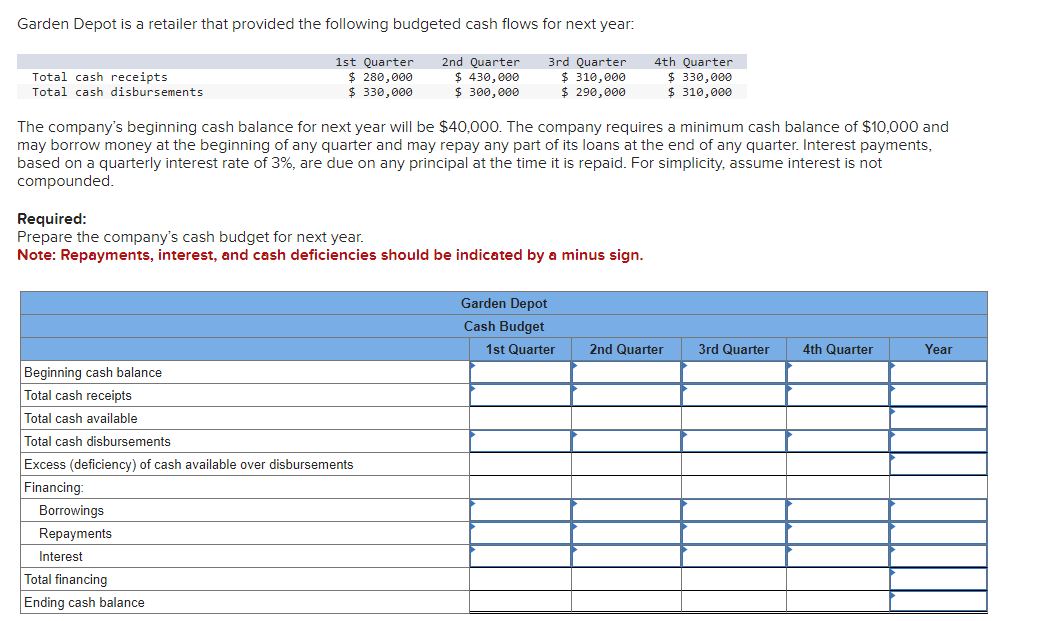Click the 'Total financing' row label
Image resolution: width=1048 pixels, height=621 pixels.
[x=66, y=580]
